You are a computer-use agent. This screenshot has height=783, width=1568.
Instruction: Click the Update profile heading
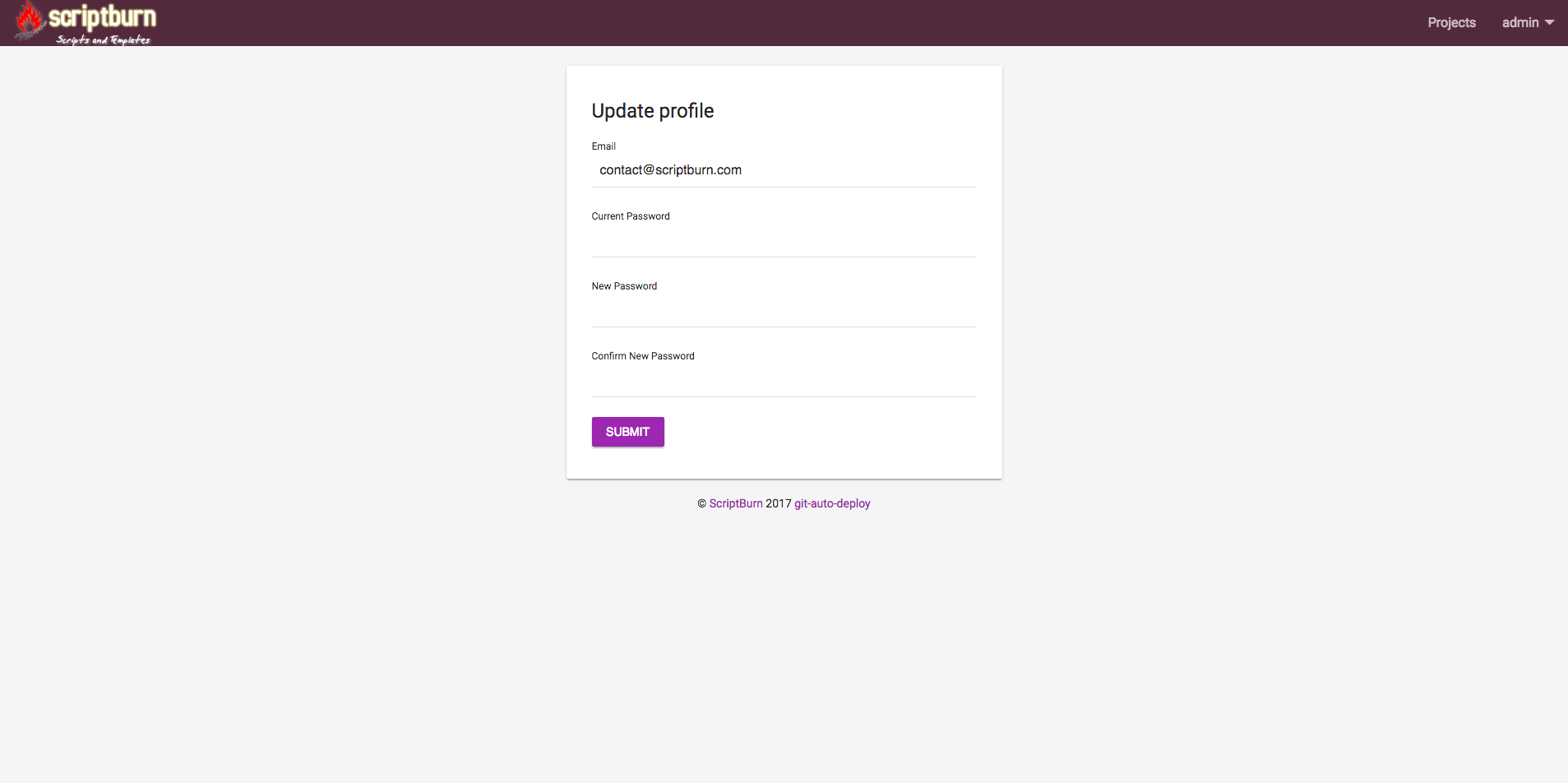(x=653, y=111)
